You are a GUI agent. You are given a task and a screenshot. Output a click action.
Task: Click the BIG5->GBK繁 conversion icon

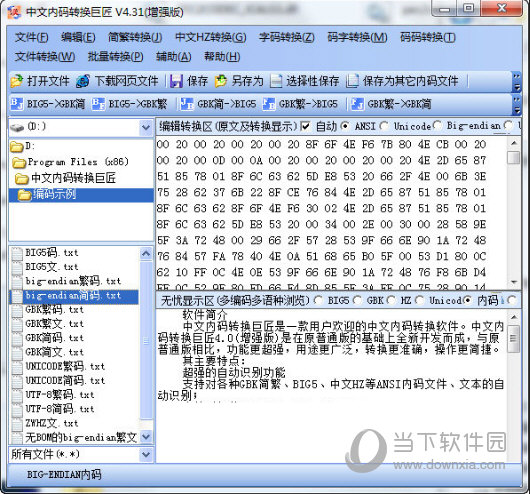point(98,103)
